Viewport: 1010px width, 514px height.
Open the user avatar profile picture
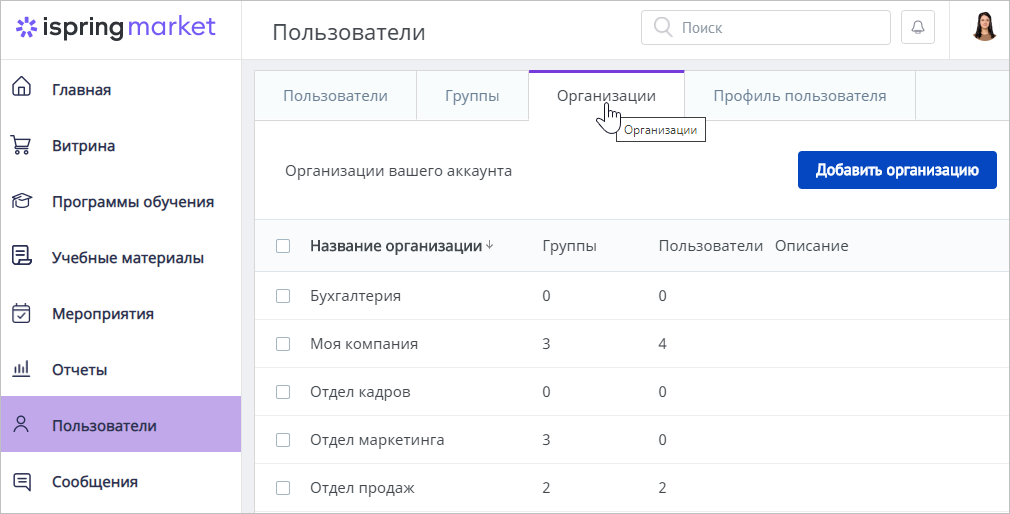[x=984, y=27]
